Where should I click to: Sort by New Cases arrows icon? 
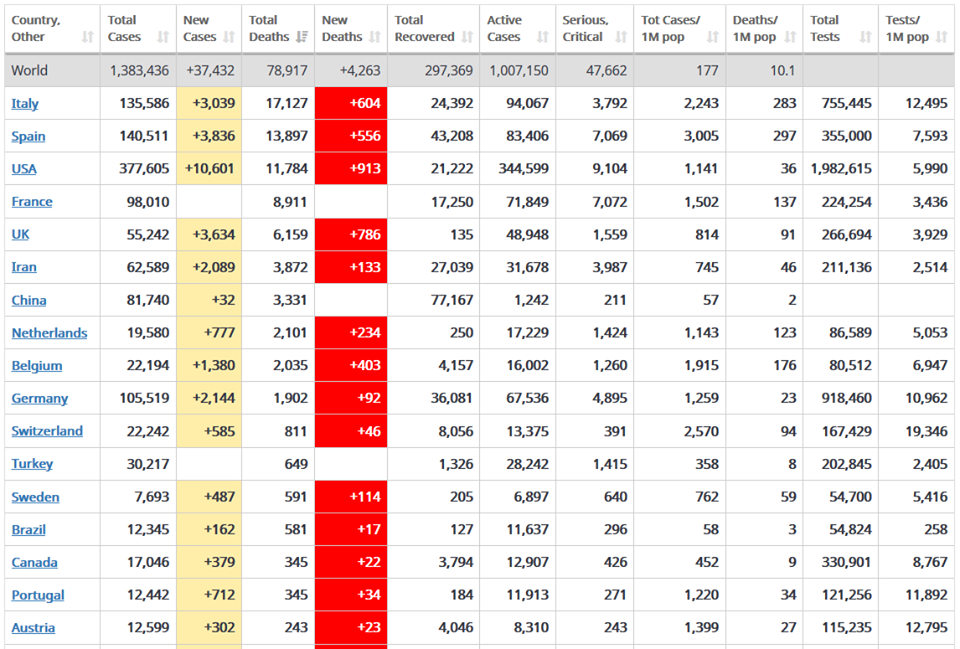coord(229,37)
